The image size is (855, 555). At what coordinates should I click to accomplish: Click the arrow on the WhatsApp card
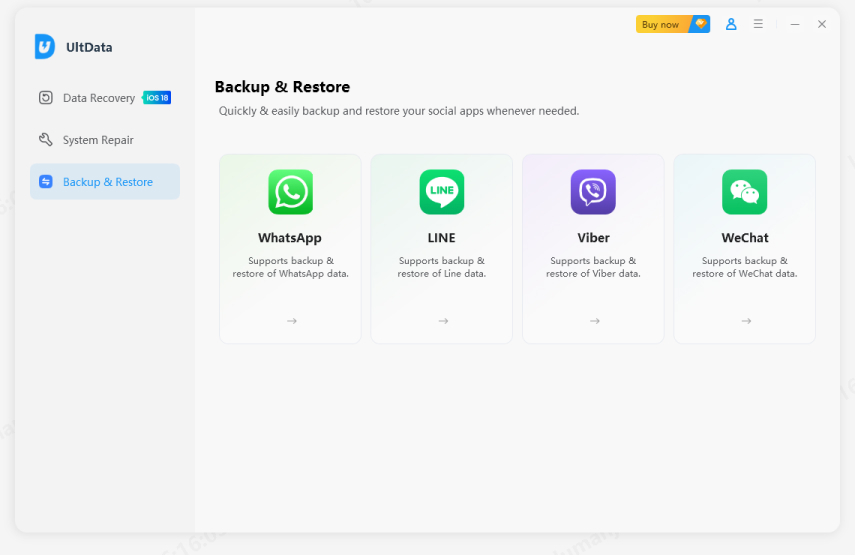(x=292, y=321)
